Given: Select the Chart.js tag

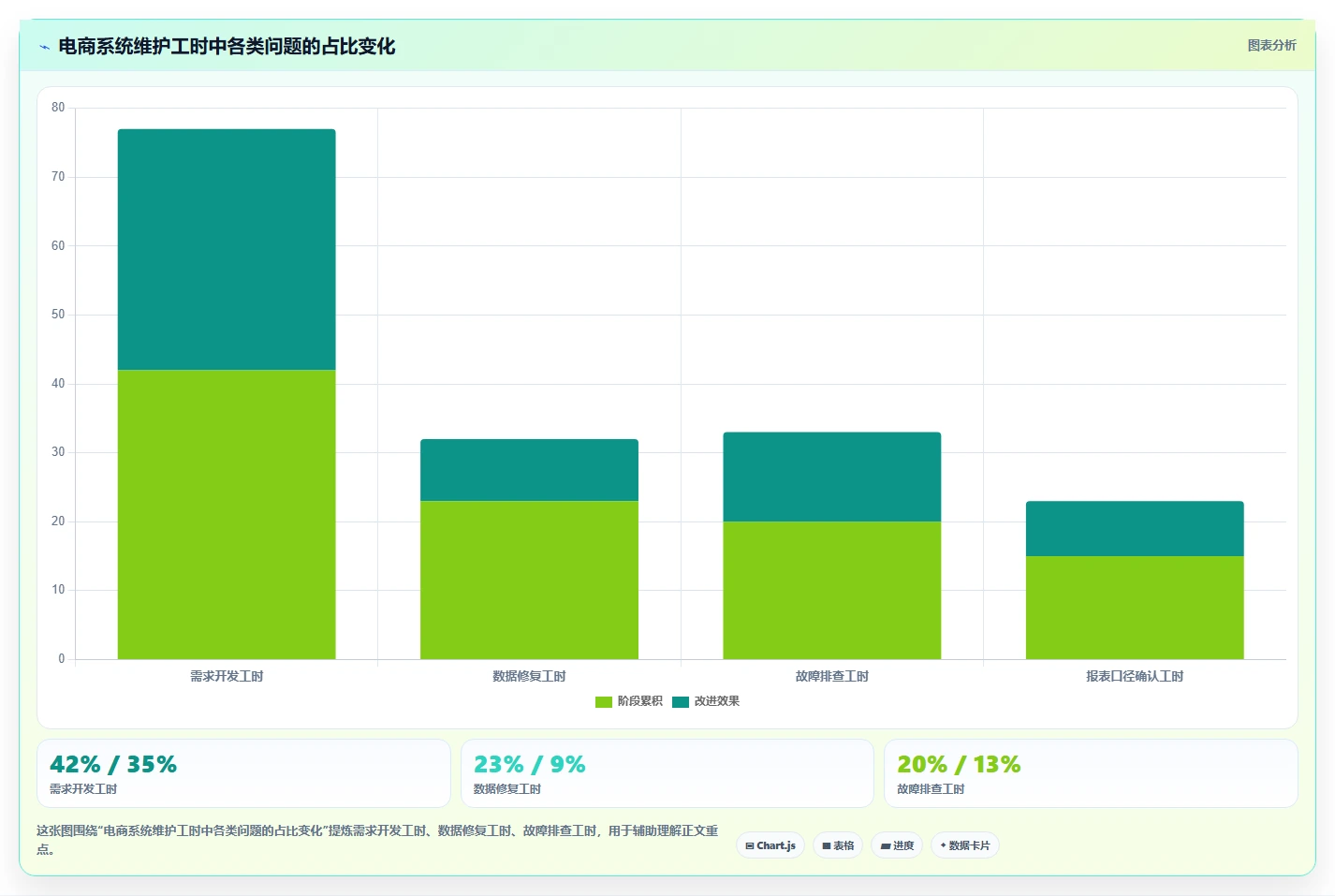Looking at the screenshot, I should pyautogui.click(x=770, y=845).
